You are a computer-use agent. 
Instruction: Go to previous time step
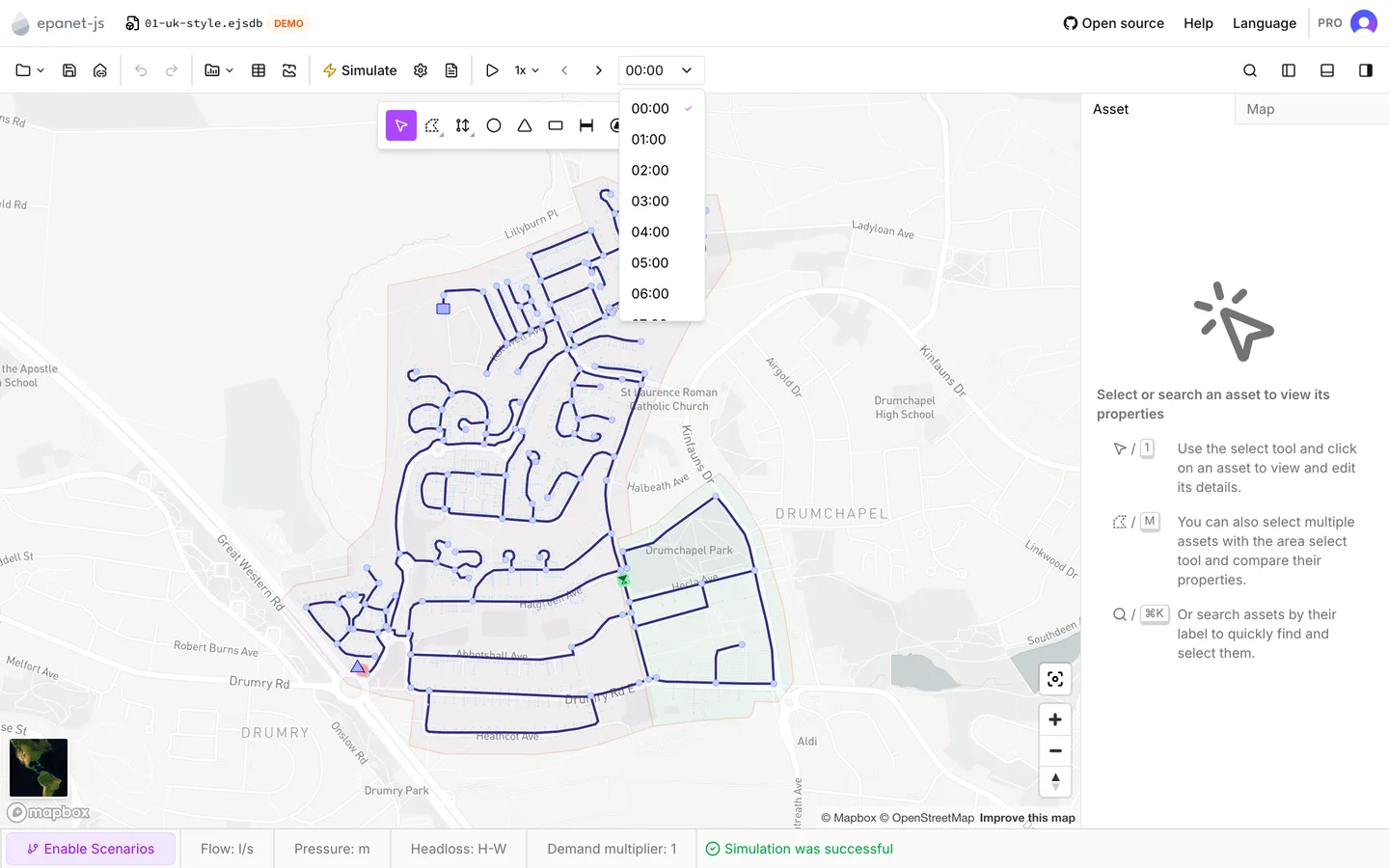pos(564,70)
